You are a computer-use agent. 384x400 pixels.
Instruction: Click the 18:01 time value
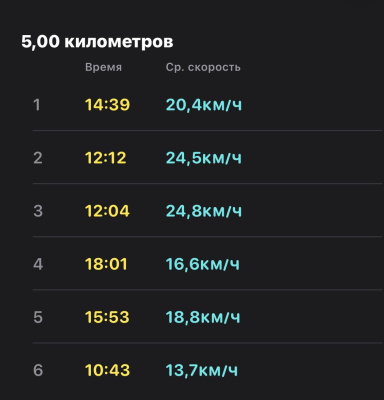click(106, 264)
